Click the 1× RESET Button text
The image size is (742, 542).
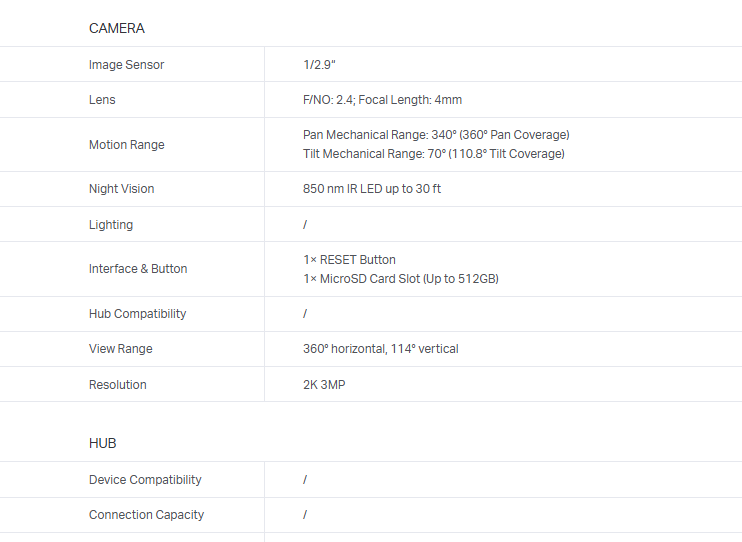[349, 260]
